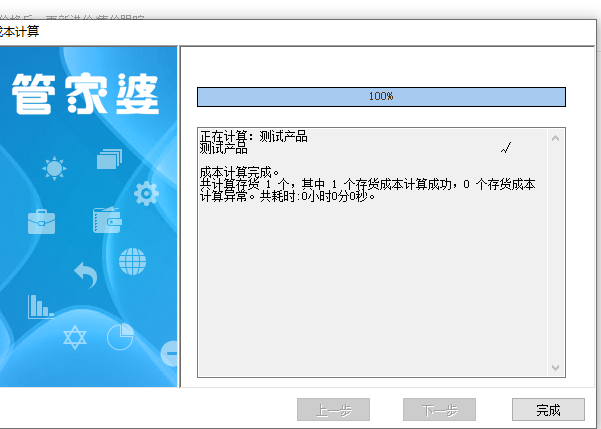Click the log scrollbar down arrow
601x429 pixels.
(x=555, y=367)
